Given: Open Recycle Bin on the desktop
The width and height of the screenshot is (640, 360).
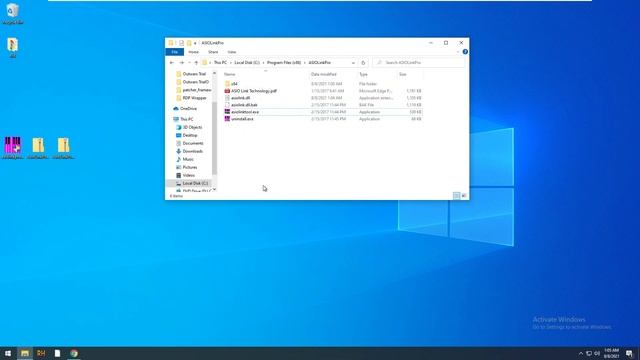Looking at the screenshot, I should (13, 13).
